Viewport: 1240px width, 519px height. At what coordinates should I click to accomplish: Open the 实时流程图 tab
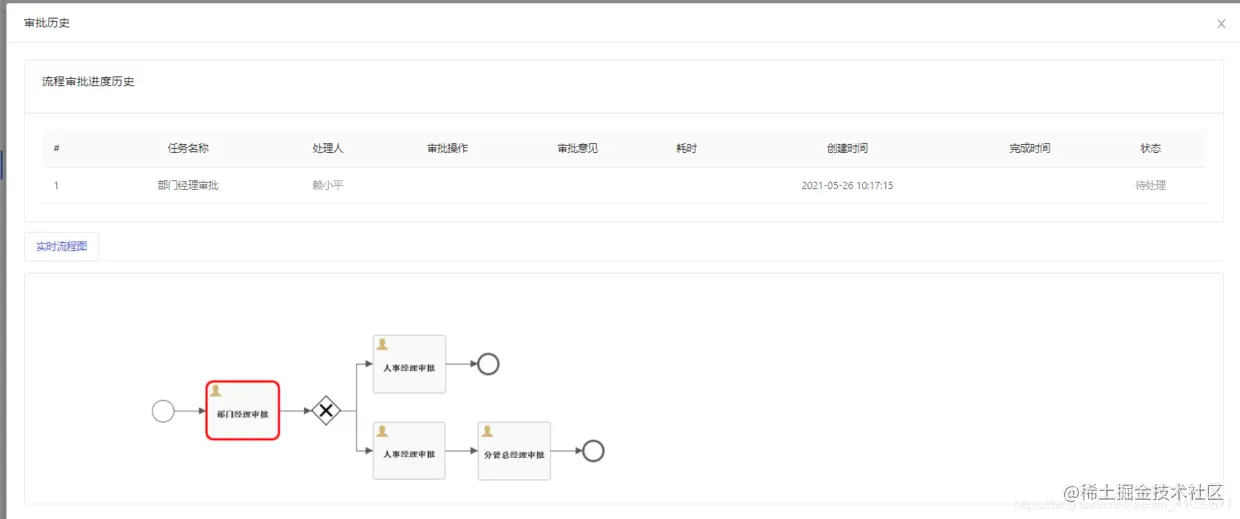(62, 246)
